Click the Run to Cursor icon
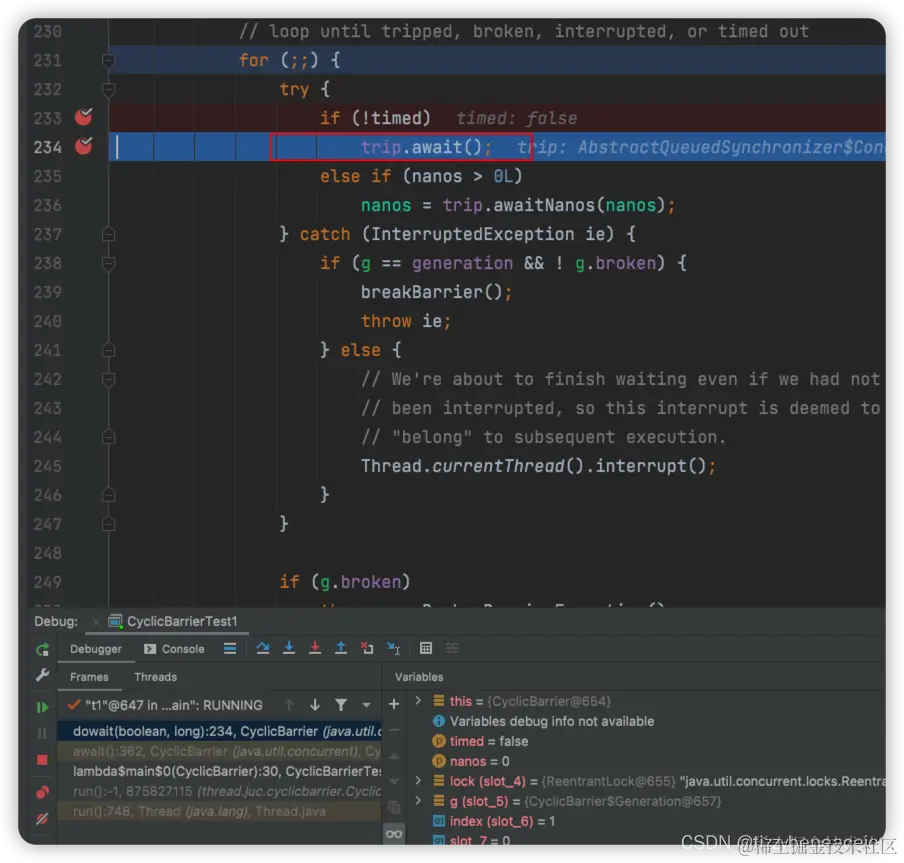904x863 pixels. 393,649
